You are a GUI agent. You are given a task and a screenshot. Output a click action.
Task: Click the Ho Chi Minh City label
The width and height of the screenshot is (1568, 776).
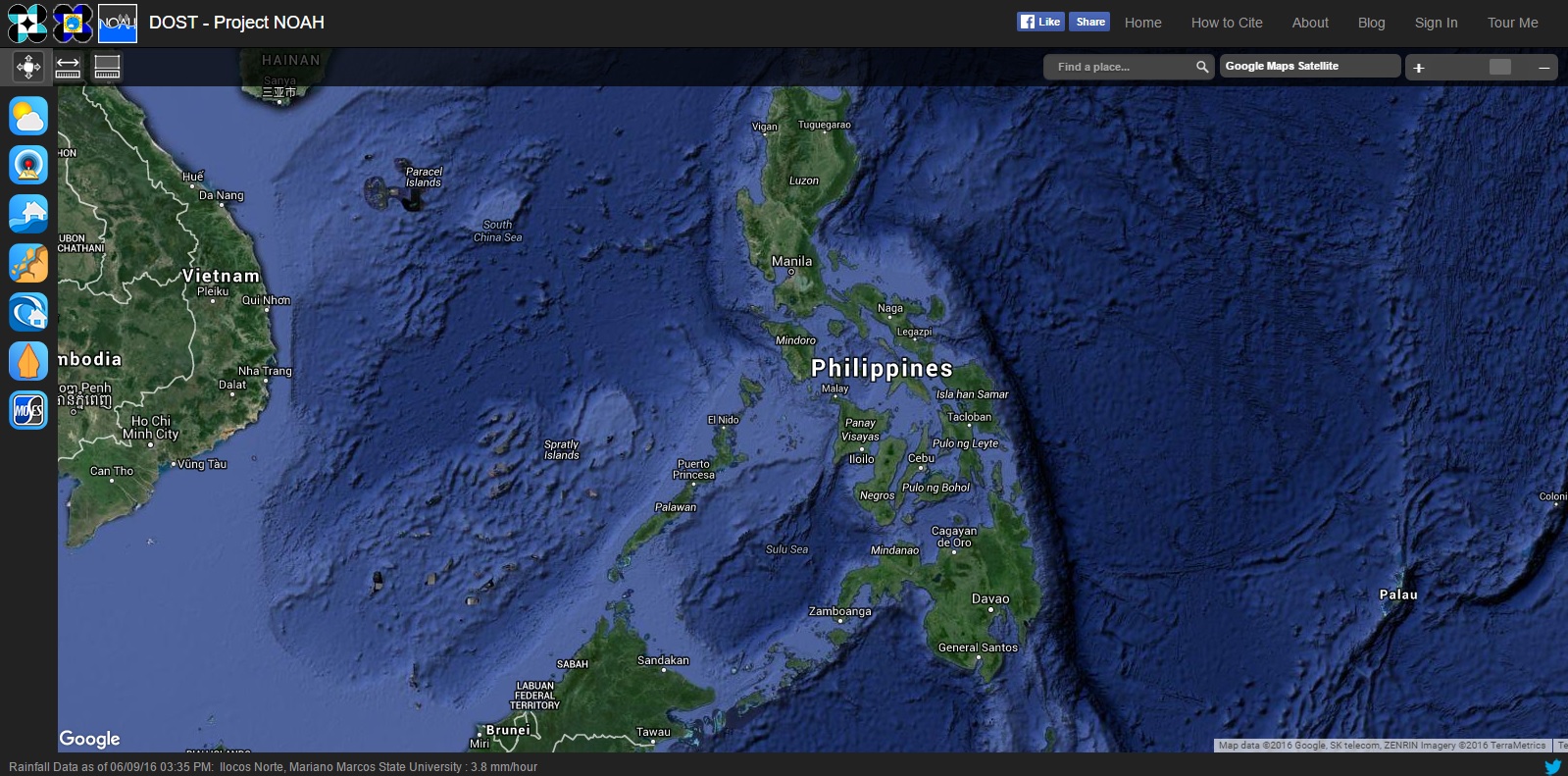(x=151, y=427)
